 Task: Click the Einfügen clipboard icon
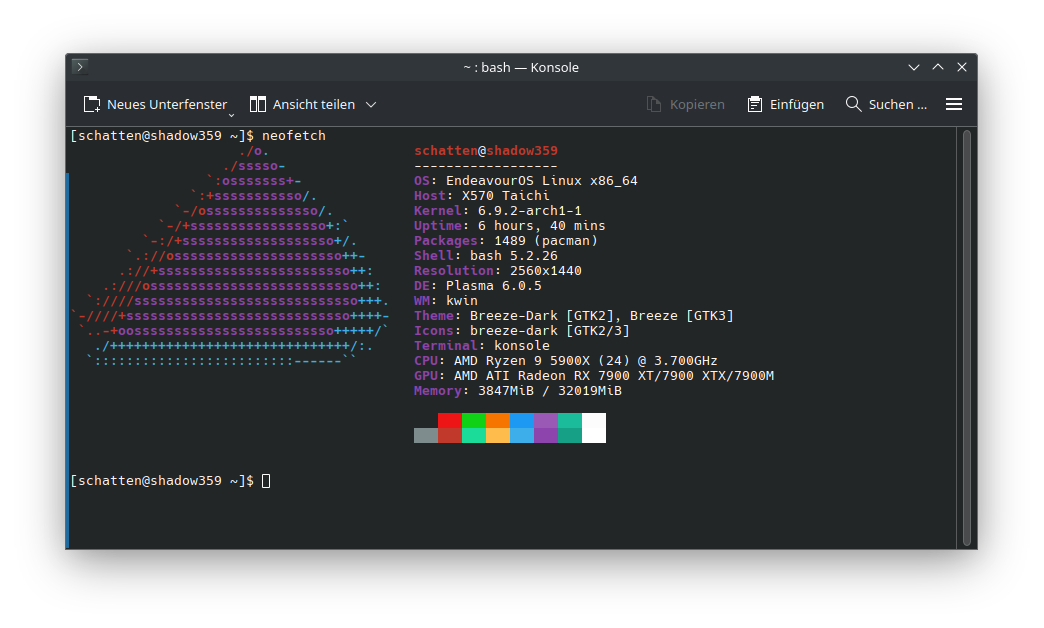pyautogui.click(x=754, y=105)
